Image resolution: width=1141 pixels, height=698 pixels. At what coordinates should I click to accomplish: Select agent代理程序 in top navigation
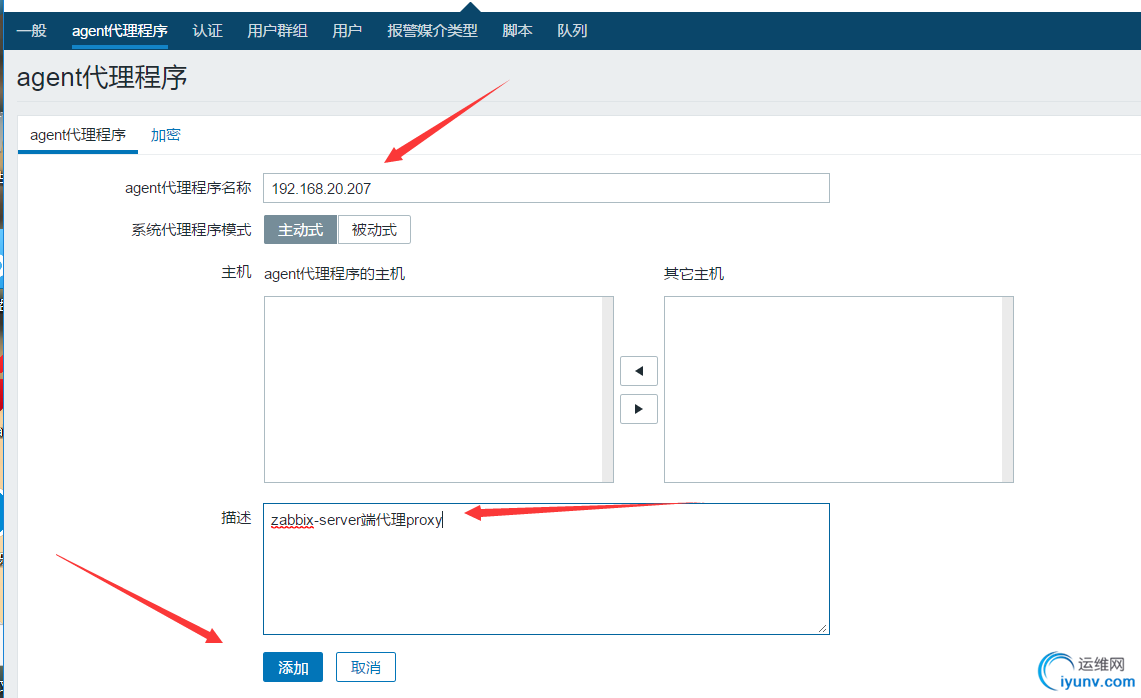(119, 31)
